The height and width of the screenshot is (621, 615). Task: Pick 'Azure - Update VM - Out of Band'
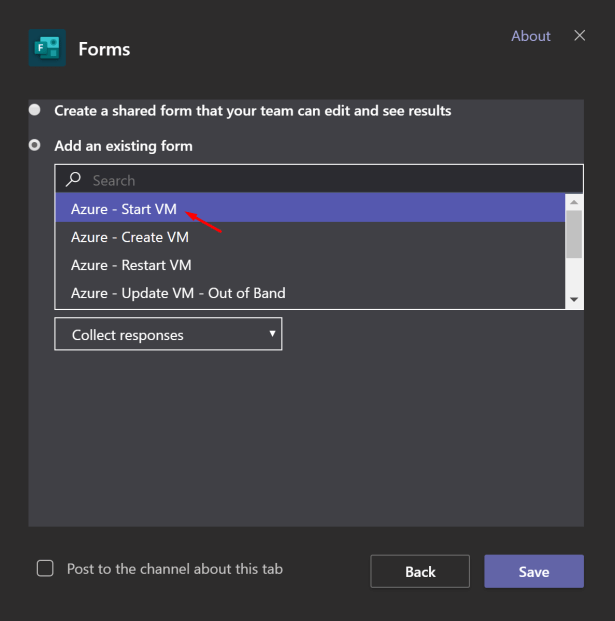[310, 293]
